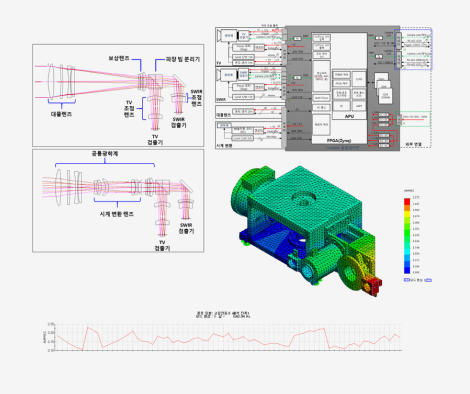
Task: Click the dark blue base plate of the model
Action: coord(267,238)
